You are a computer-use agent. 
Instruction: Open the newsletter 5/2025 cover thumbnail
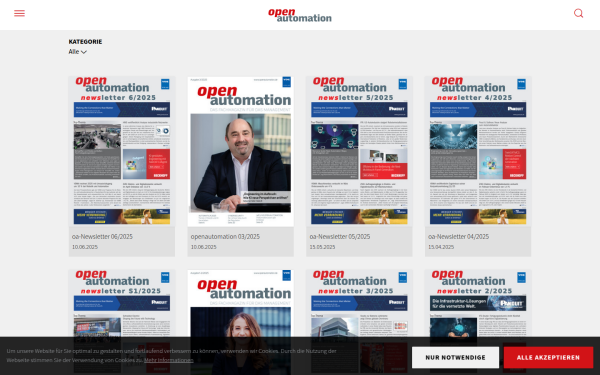pos(359,151)
